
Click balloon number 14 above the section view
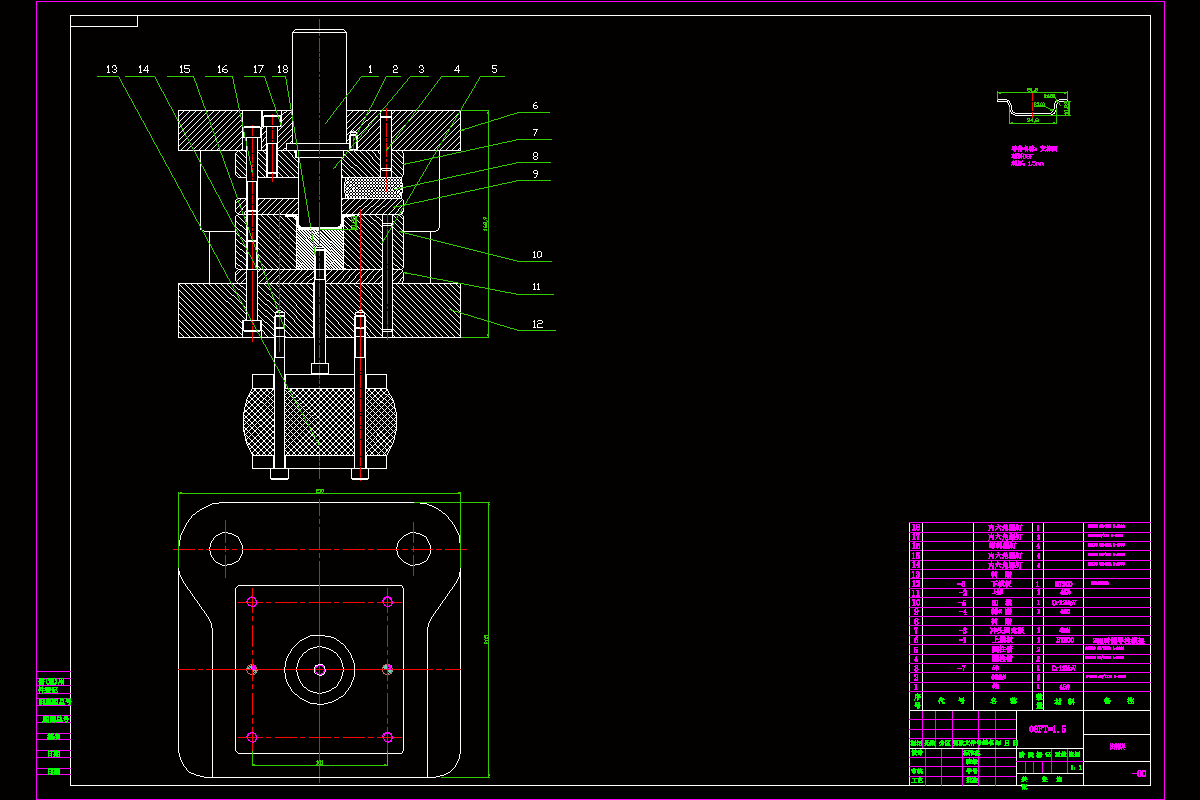pos(144,70)
